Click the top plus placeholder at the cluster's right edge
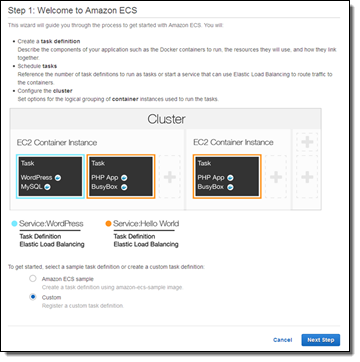360x362 pixels. [307, 142]
